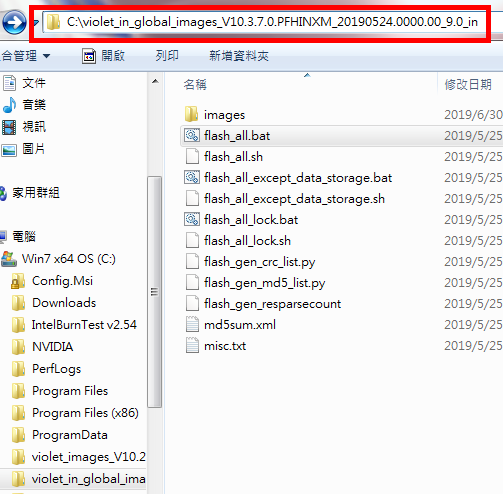Sort files by the Name column header
This screenshot has width=503, height=494.
pos(195,85)
